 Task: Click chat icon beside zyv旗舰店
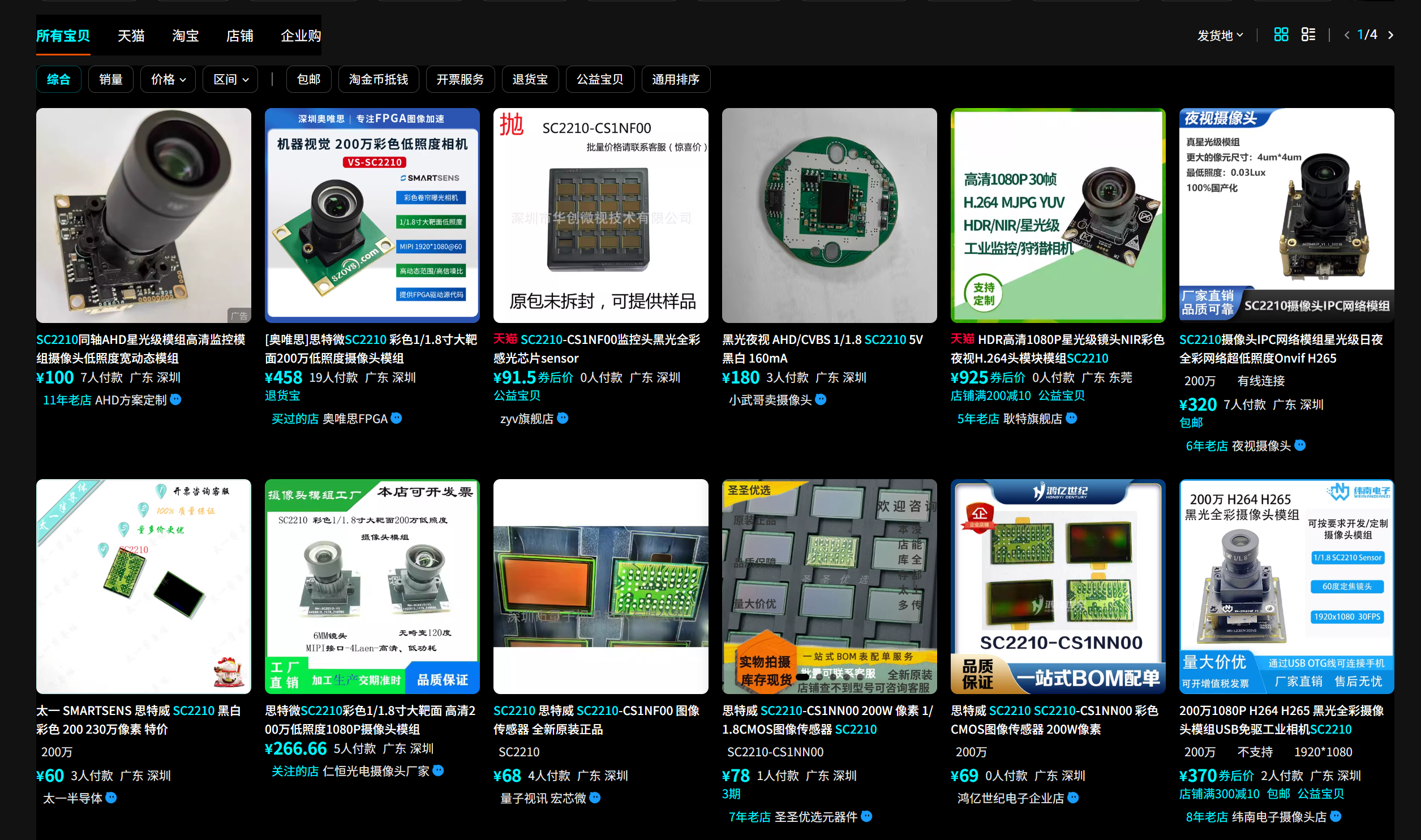point(563,418)
